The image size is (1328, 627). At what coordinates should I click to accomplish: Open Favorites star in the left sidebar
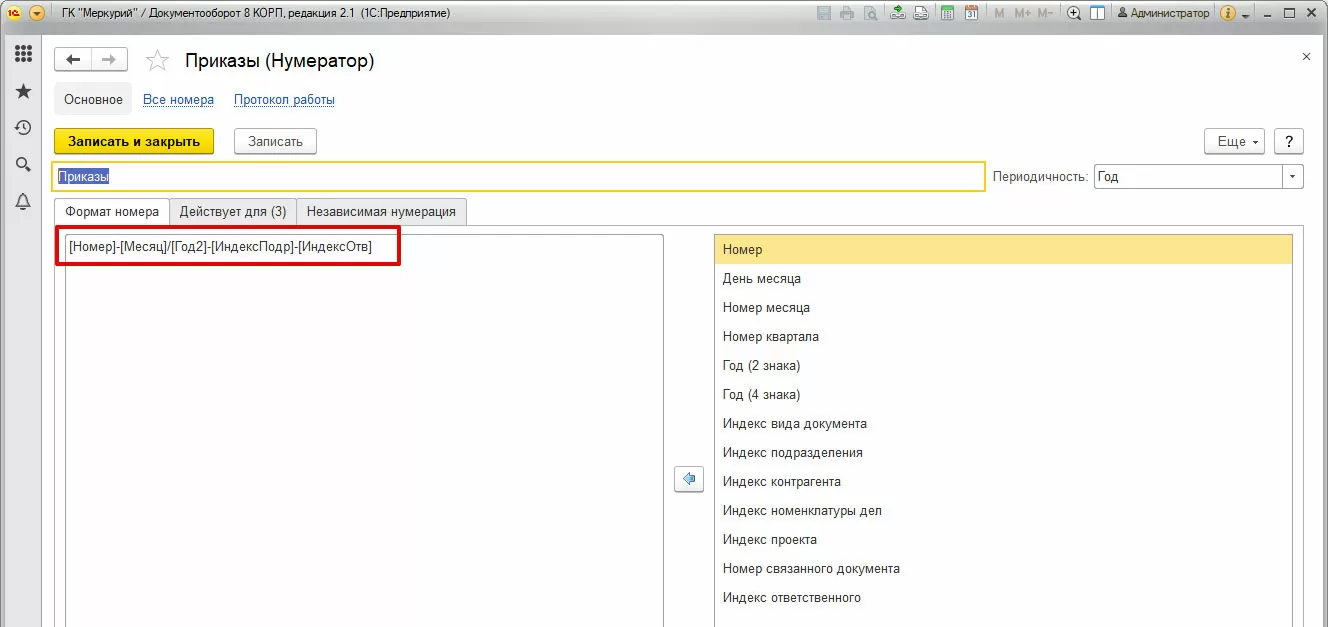point(23,91)
